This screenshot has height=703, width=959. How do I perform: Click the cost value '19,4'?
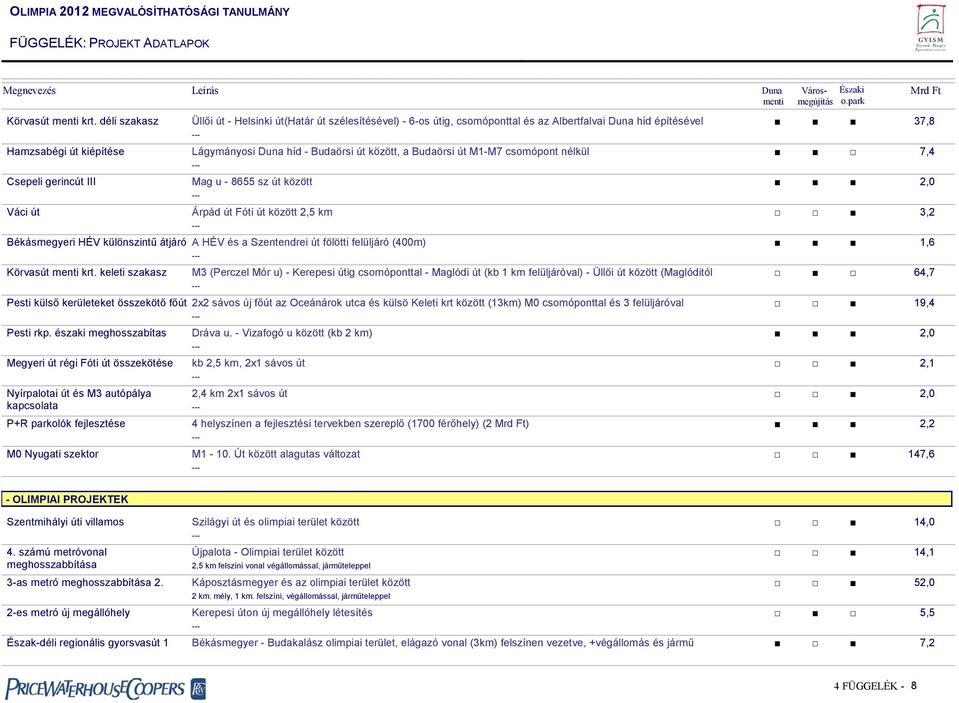(x=924, y=303)
